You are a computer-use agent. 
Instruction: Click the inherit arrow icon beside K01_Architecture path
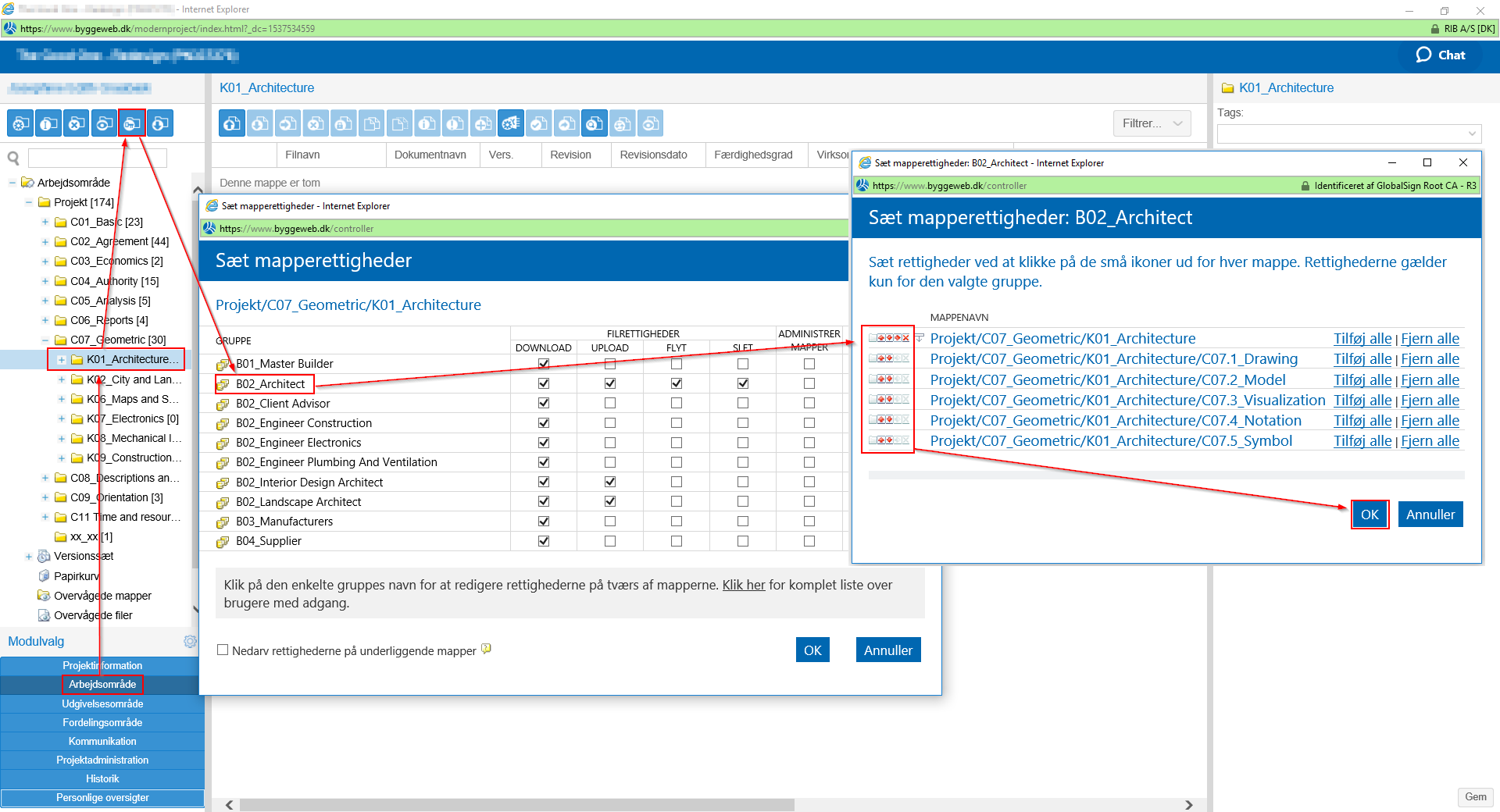pos(920,338)
